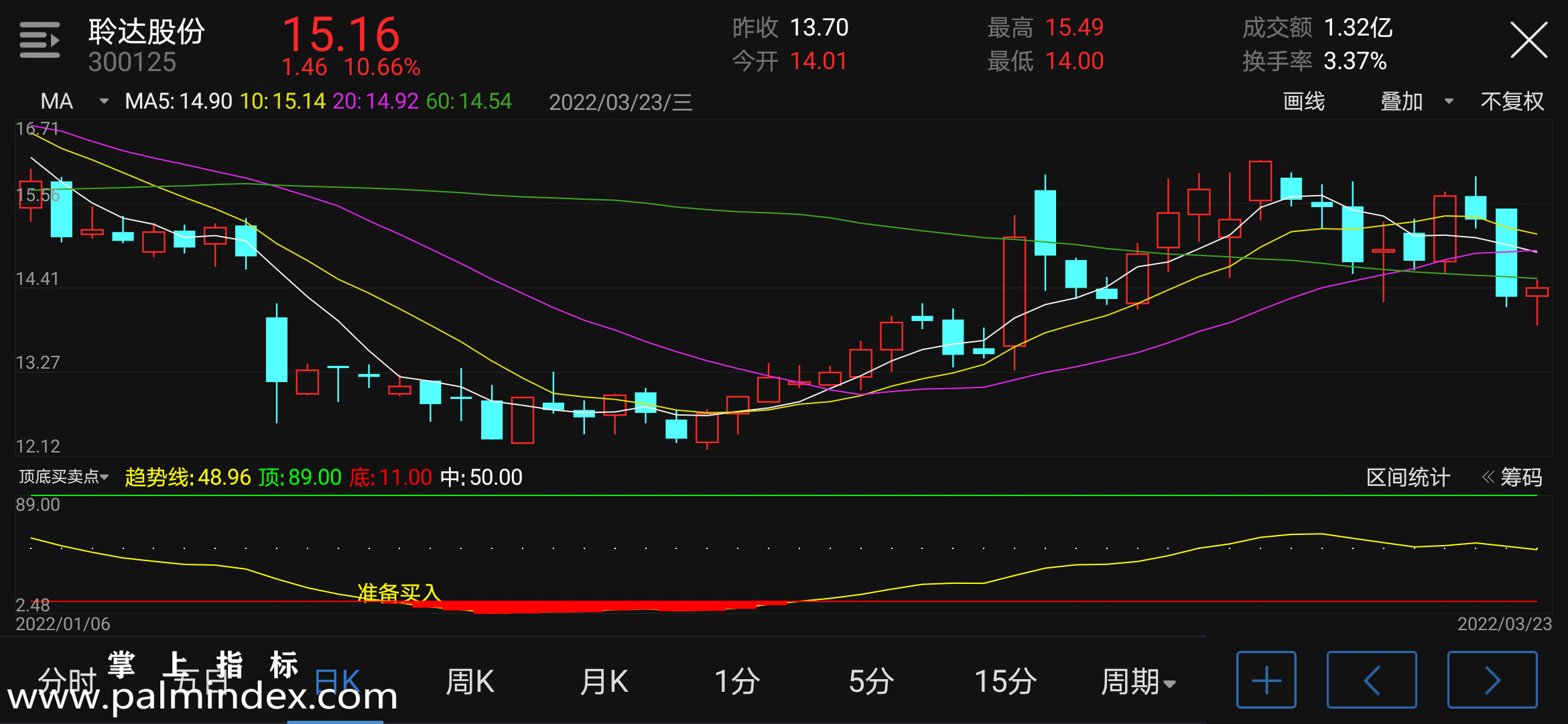Click the 昨收 13.70 value

point(819,27)
